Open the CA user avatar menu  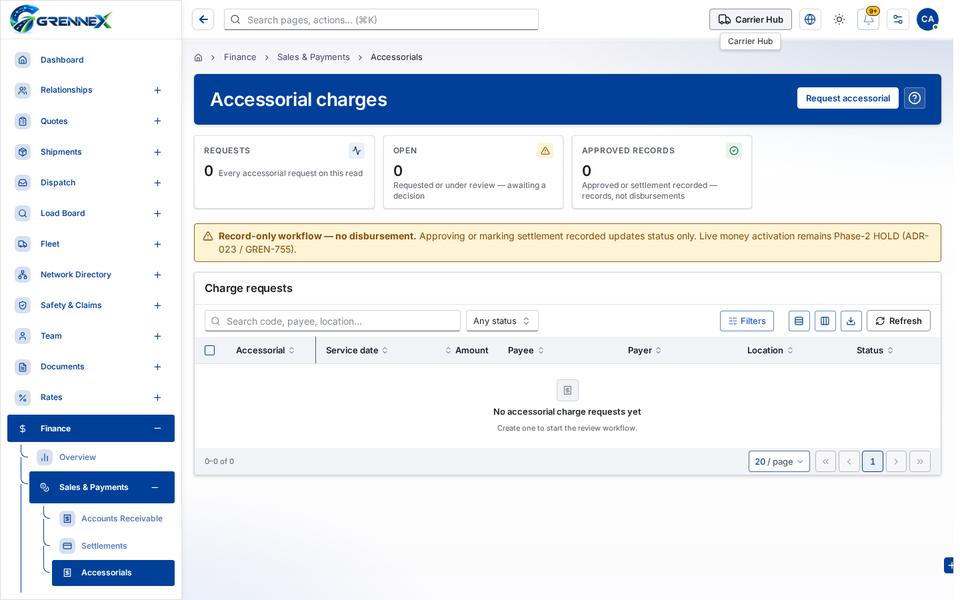pos(928,20)
